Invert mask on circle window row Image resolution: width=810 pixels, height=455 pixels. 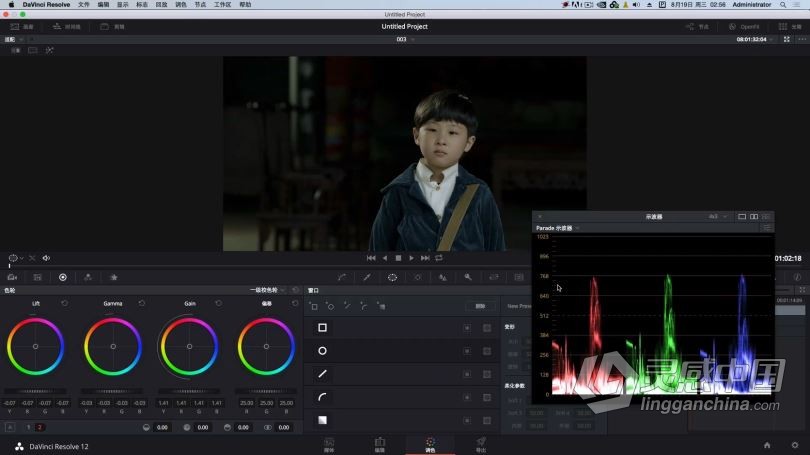tap(467, 351)
